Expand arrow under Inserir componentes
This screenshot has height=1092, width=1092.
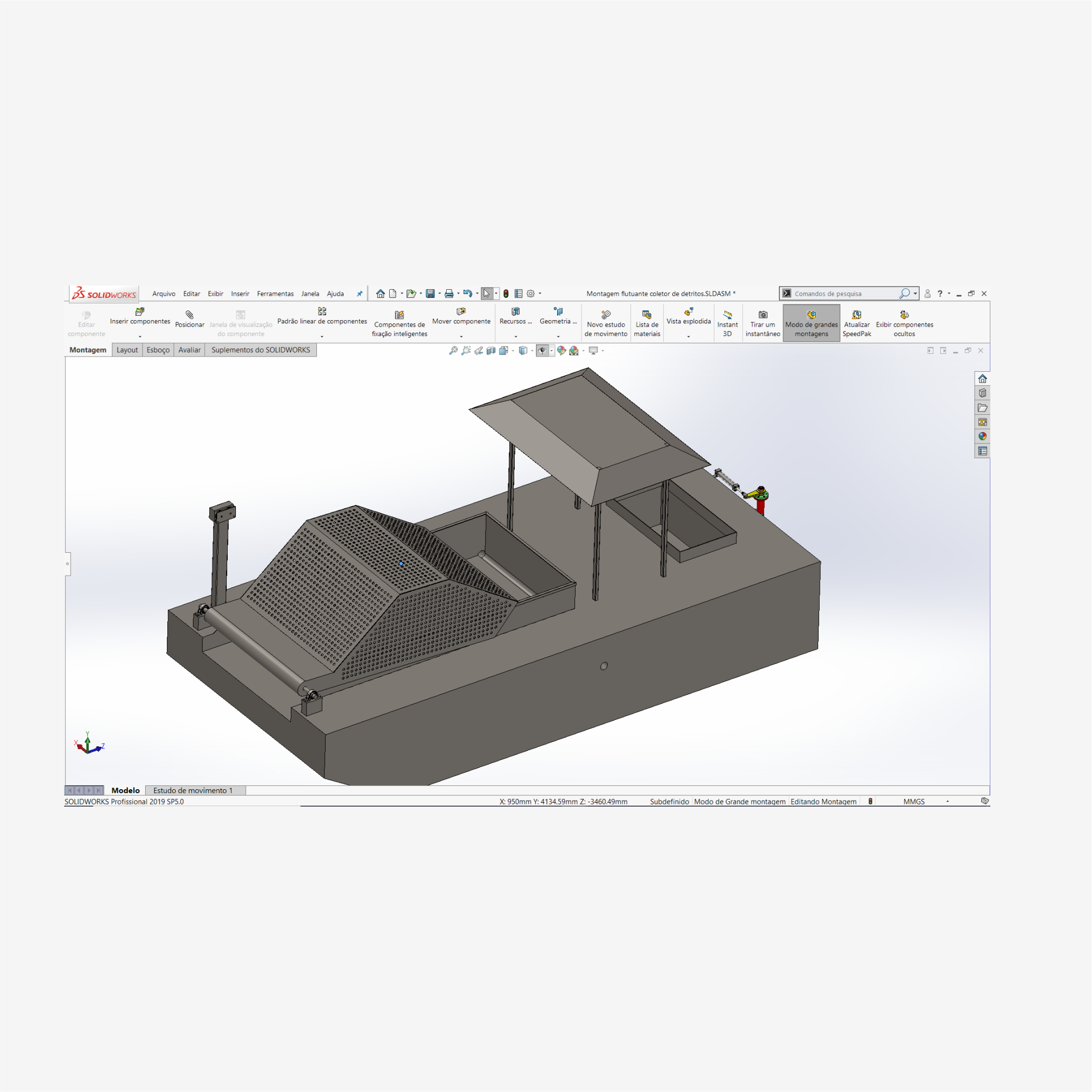(140, 337)
